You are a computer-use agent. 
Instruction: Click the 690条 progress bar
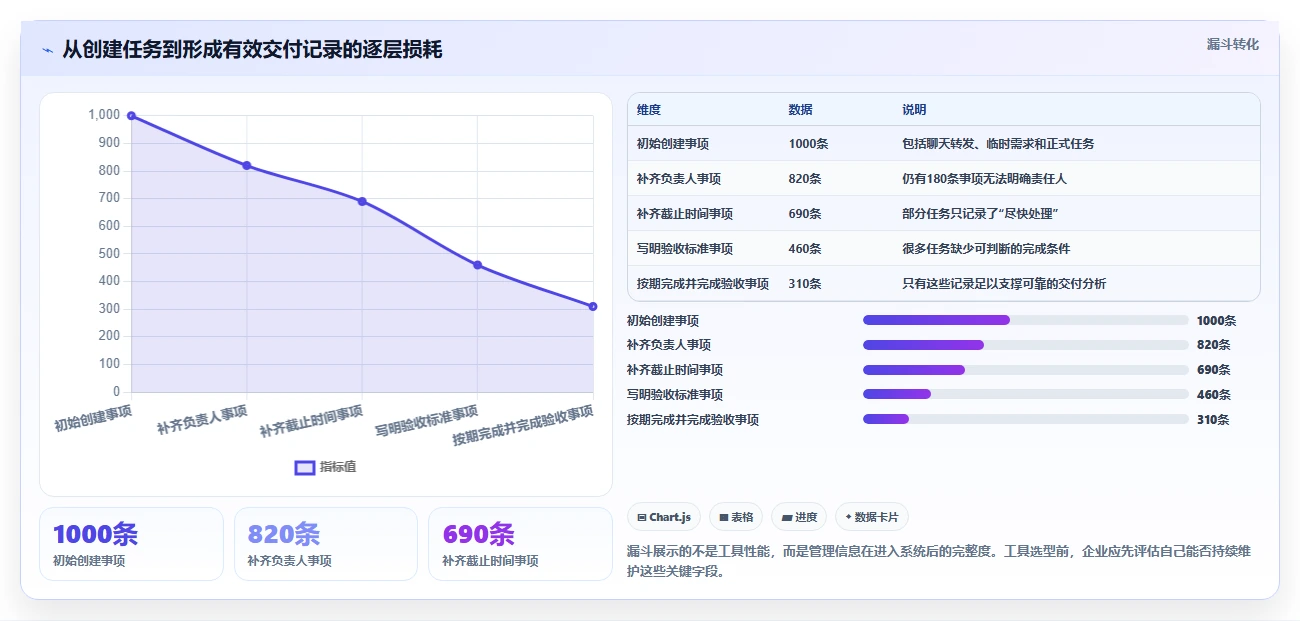click(1026, 370)
